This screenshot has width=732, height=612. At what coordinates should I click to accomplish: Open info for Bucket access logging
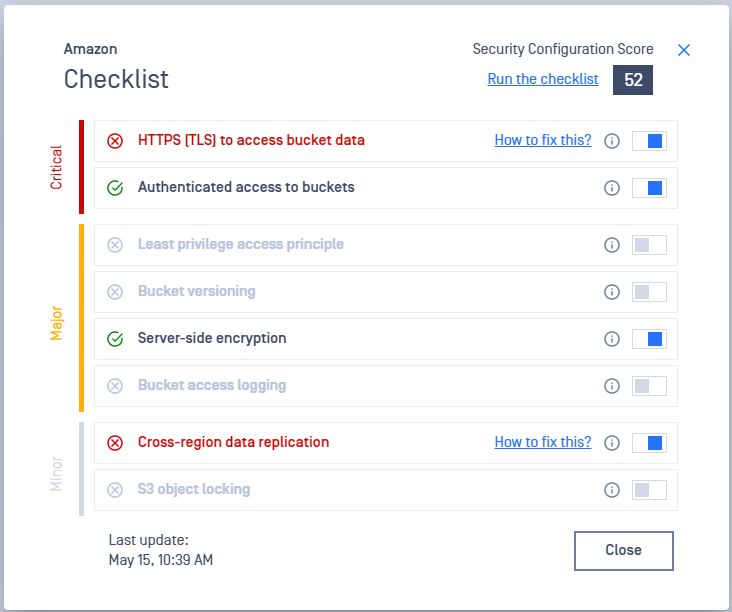612,386
